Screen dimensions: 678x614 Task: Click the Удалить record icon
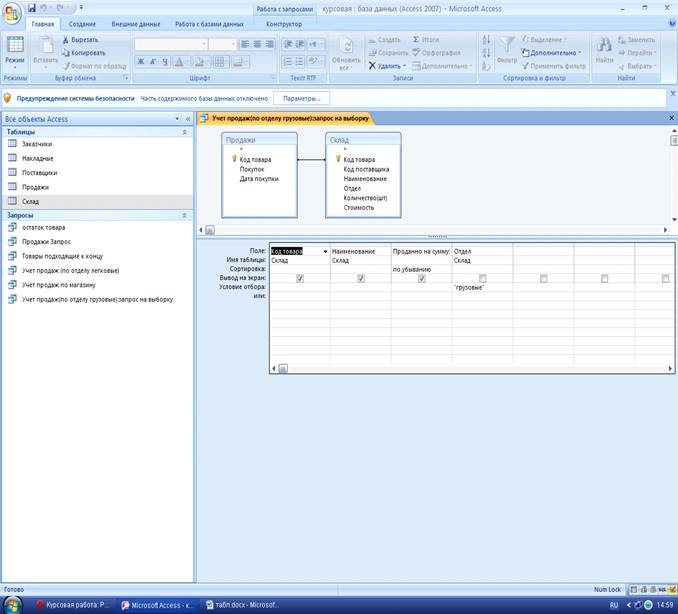click(x=372, y=66)
